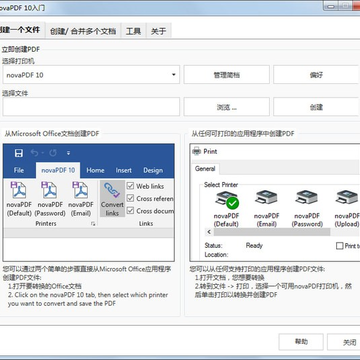Expand the Printers group dialog launcher

click(93, 224)
